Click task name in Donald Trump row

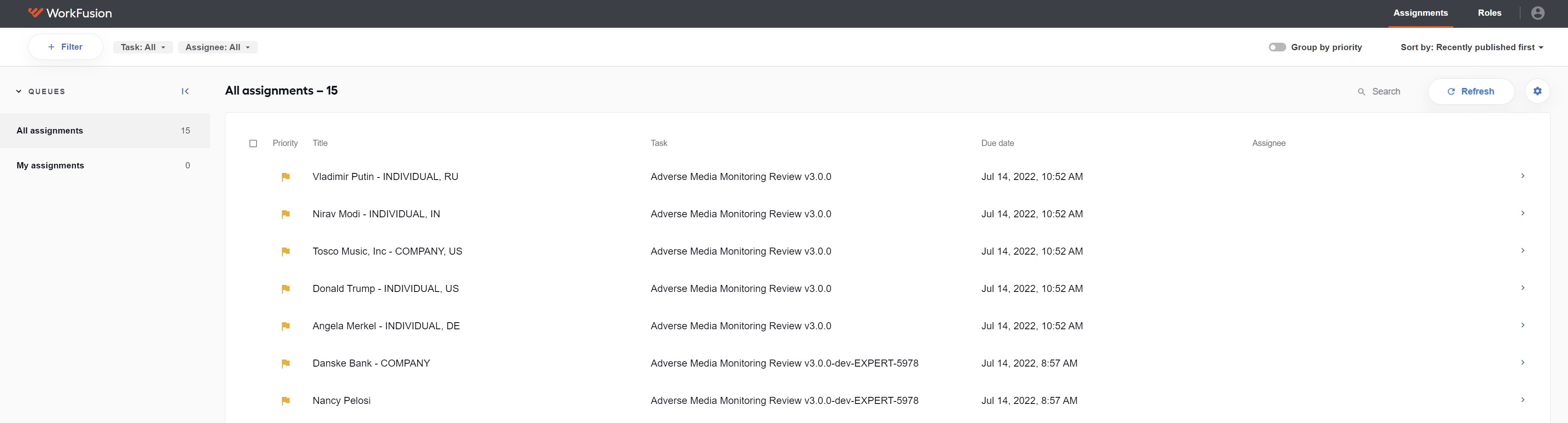tap(741, 289)
